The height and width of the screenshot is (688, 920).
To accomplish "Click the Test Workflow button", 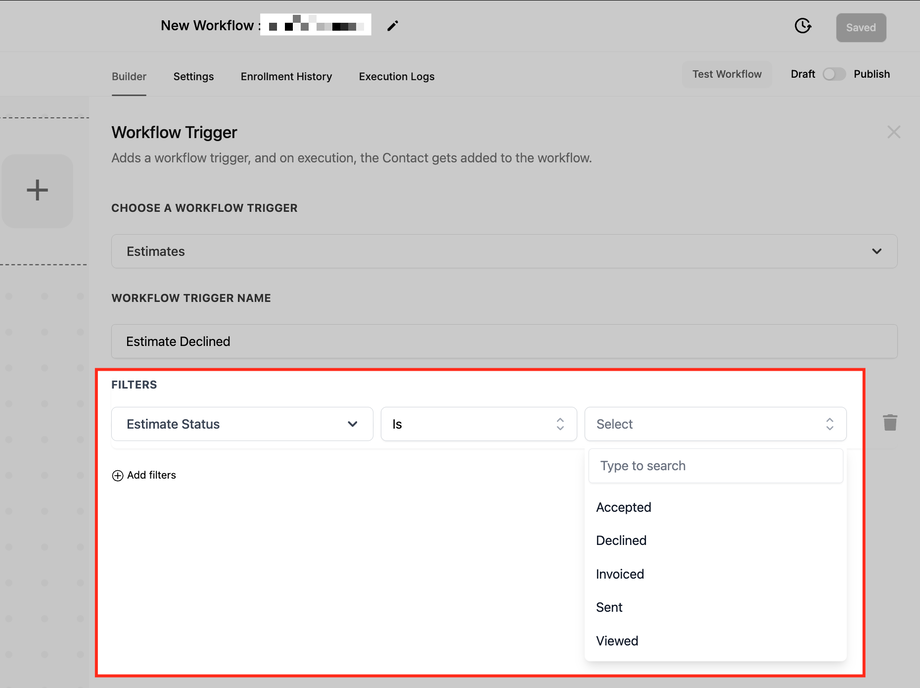I will 727,74.
